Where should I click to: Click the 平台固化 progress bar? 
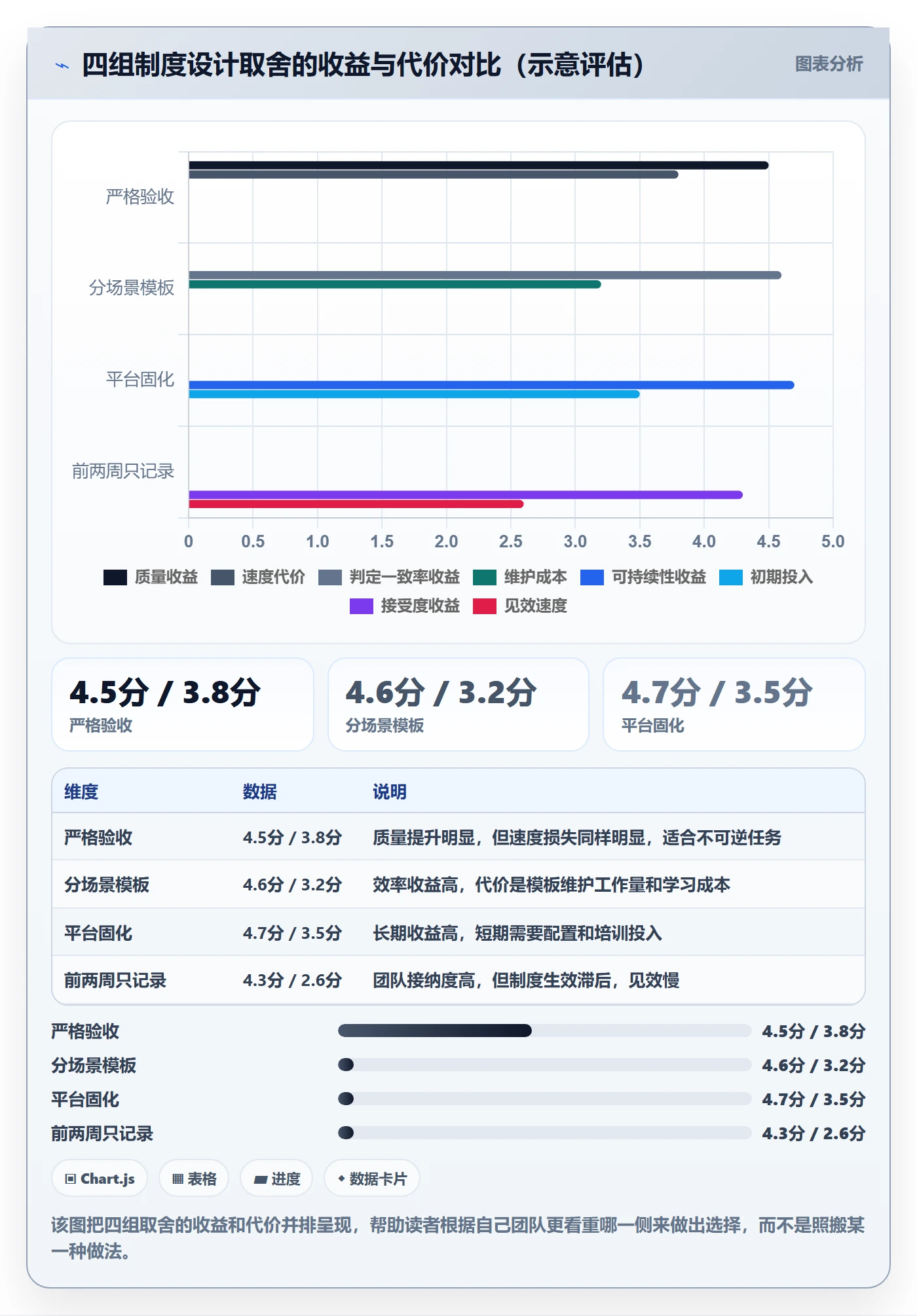[544, 1099]
